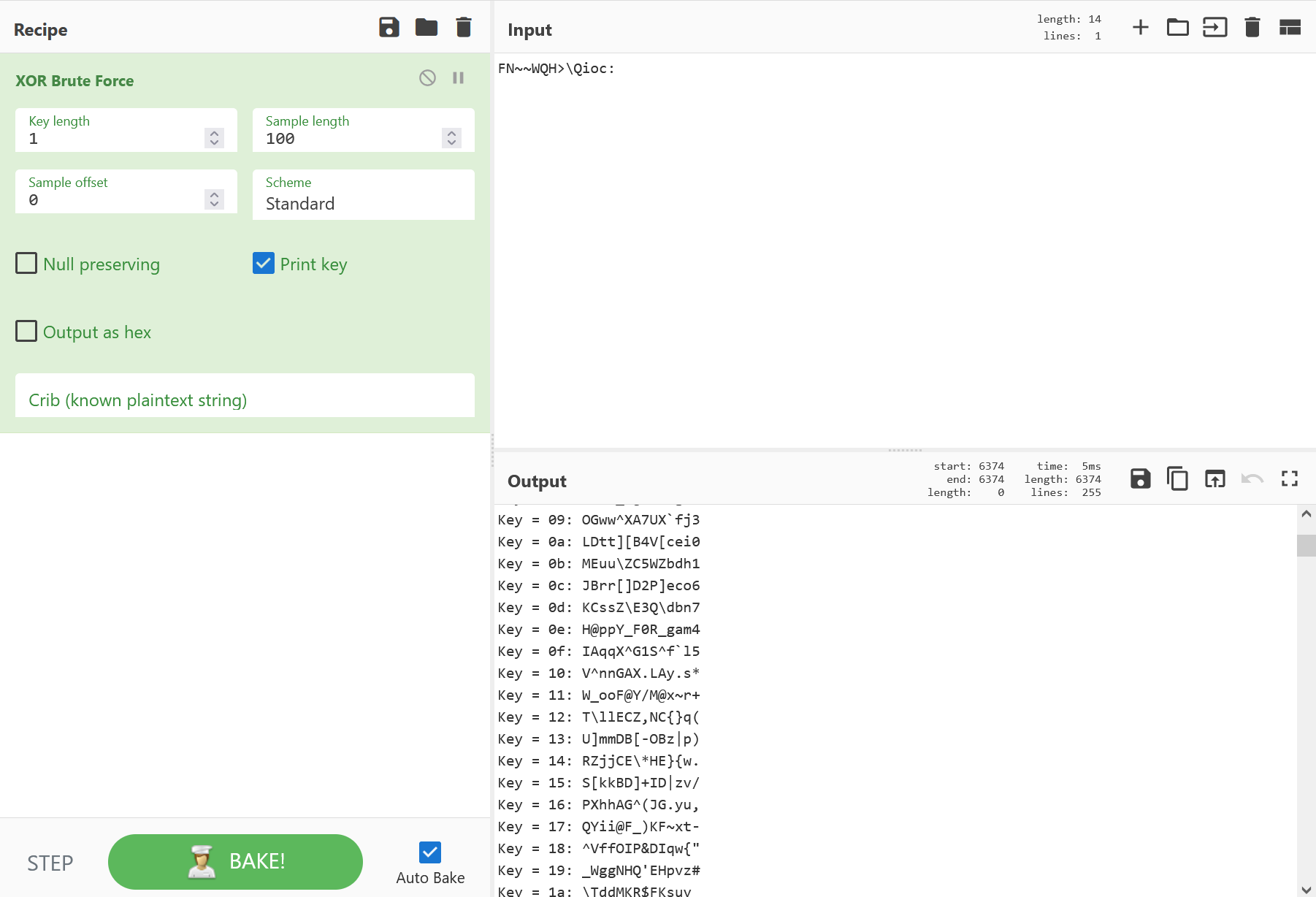Uncheck the Print key option

tap(264, 264)
